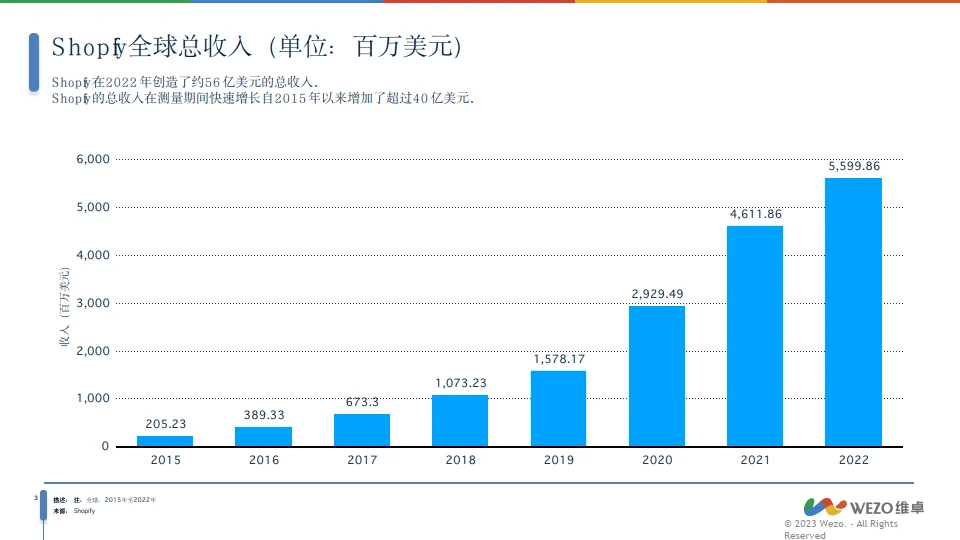Click the 0 y-axis tick label
The width and height of the screenshot is (960, 540).
pos(105,446)
